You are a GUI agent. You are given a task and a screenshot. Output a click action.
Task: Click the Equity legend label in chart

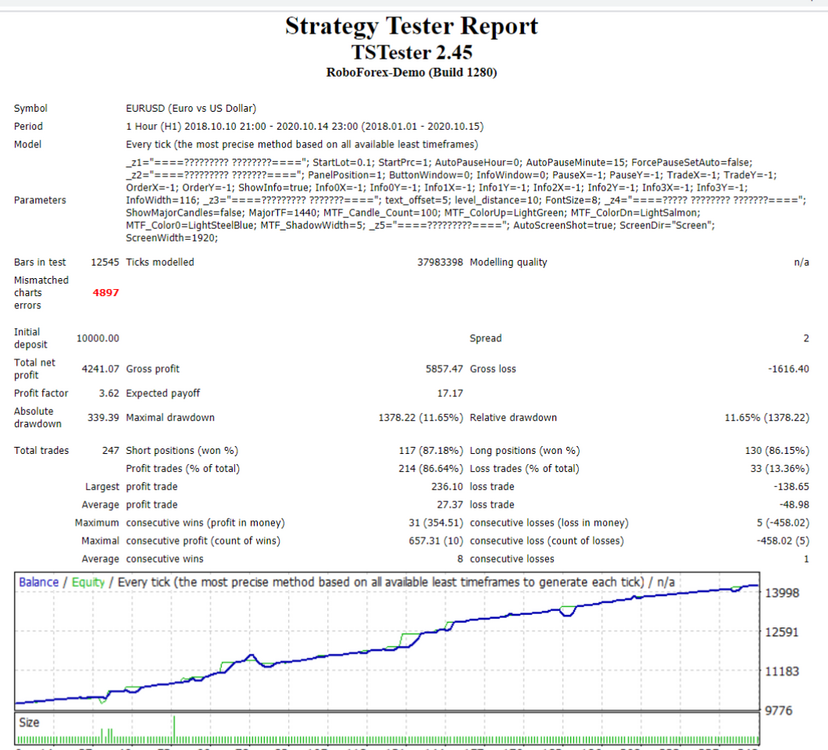click(88, 582)
